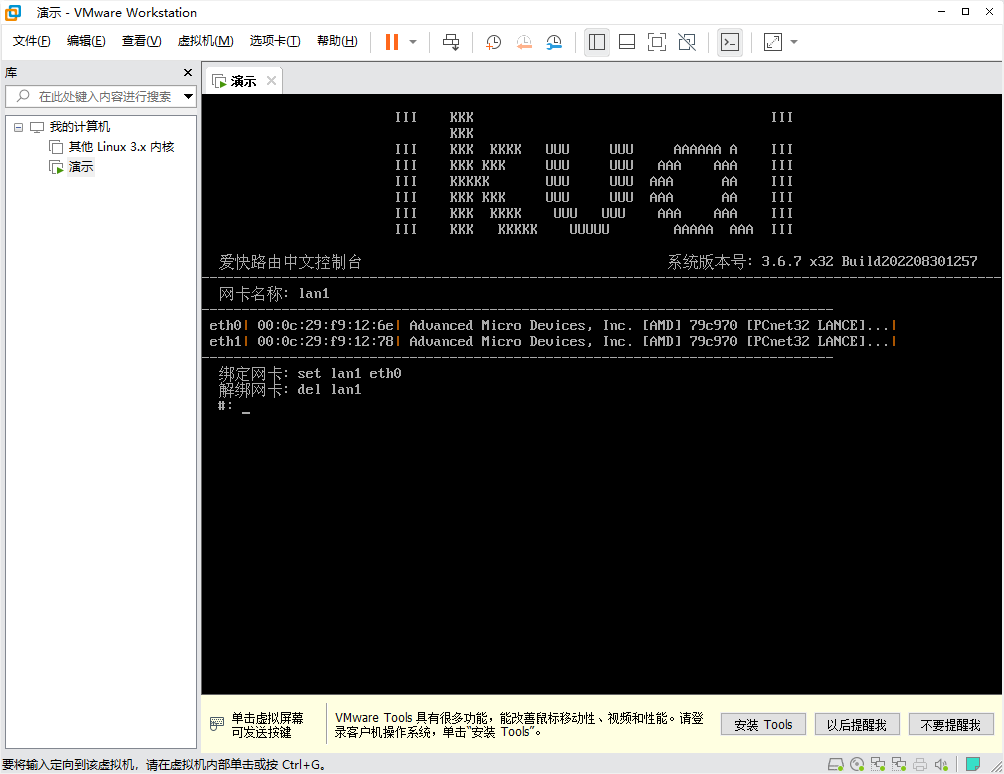Click the 系统版本号 build text
This screenshot has width=1004, height=774.
pyautogui.click(x=822, y=261)
